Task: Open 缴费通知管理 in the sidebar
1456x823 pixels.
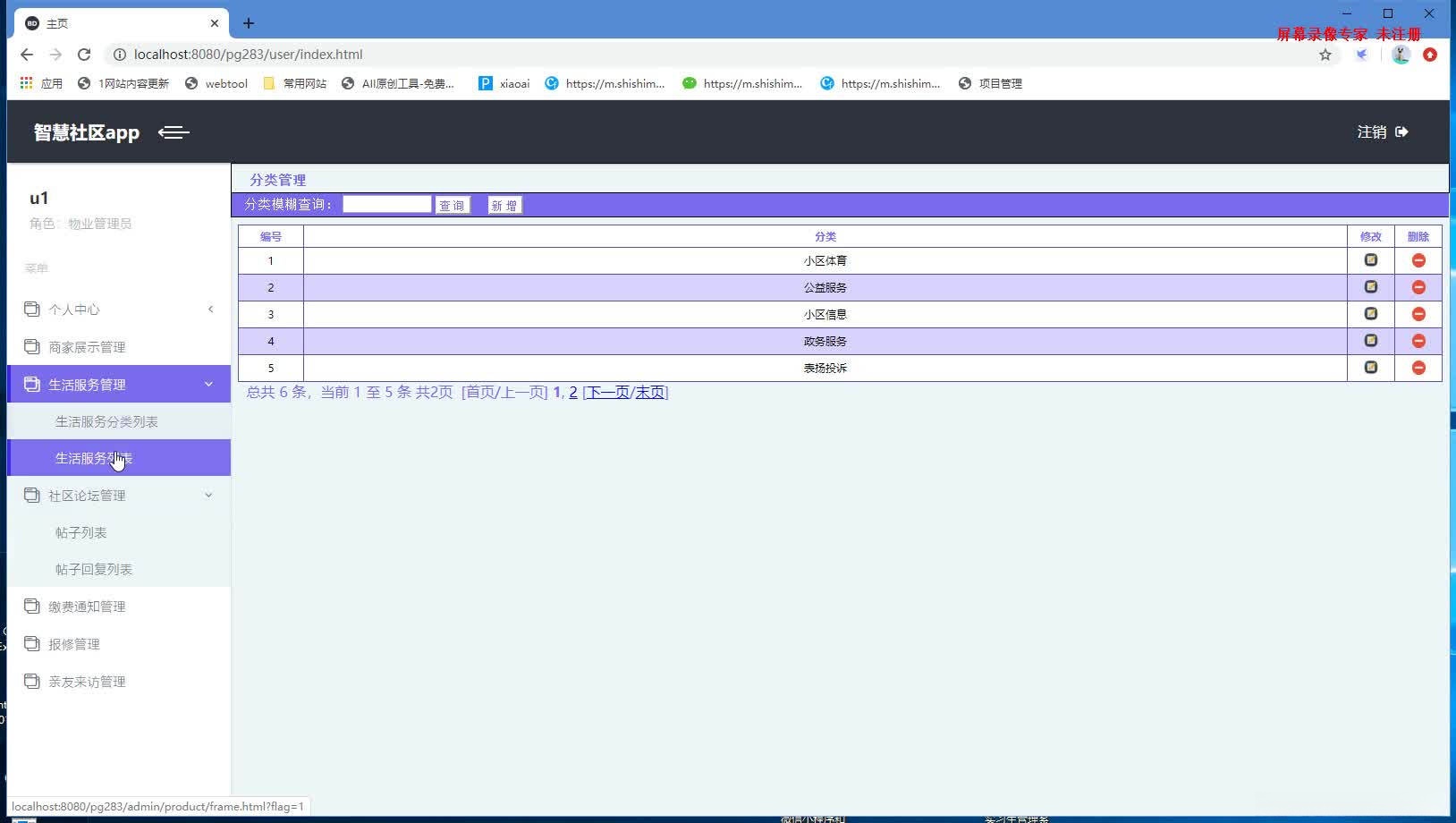Action: [x=119, y=607]
